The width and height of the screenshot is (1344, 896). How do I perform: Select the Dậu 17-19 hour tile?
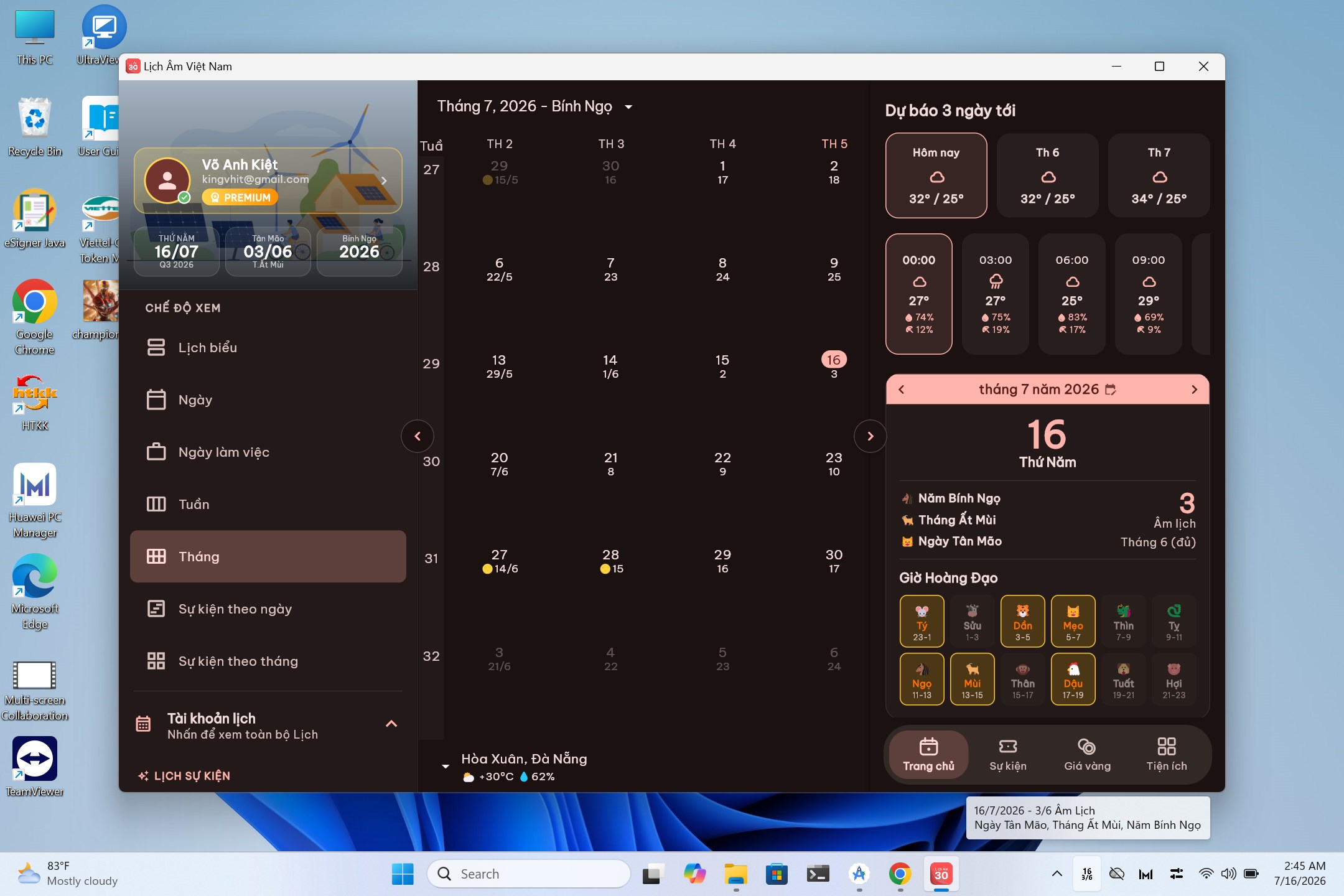(1073, 679)
